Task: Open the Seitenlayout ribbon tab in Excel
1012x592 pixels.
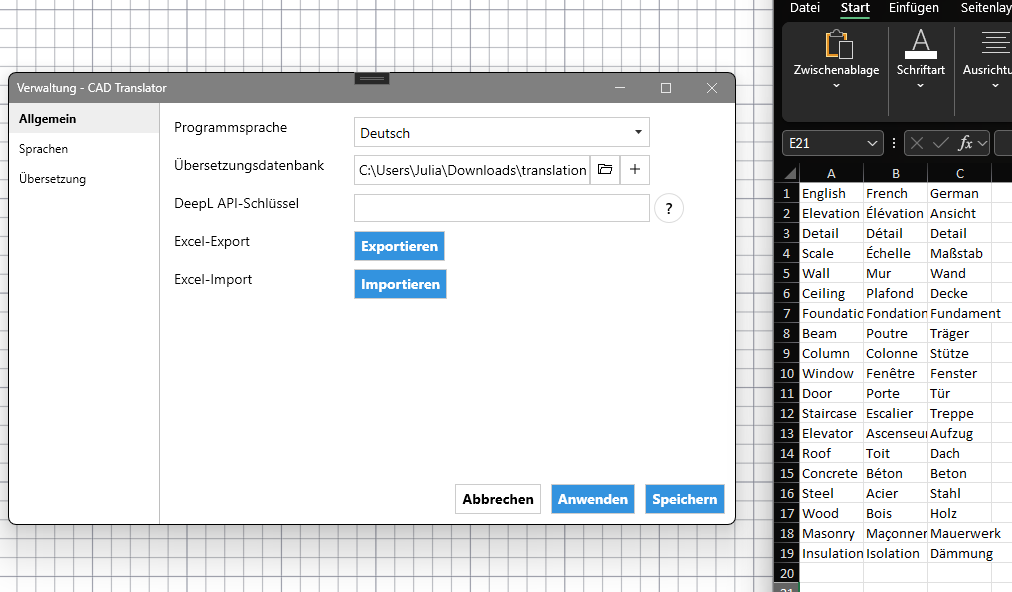Action: [x=985, y=8]
